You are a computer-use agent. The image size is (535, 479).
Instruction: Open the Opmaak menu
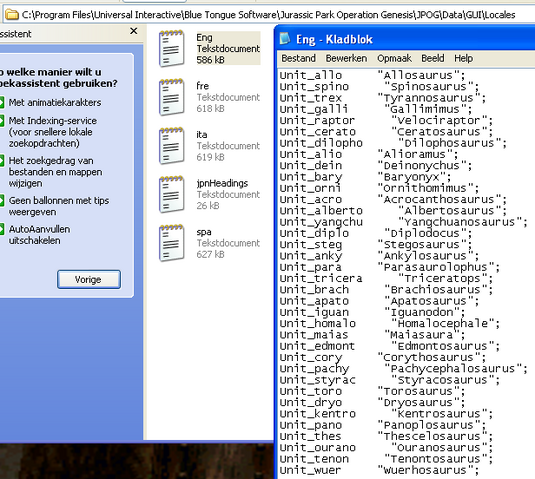click(x=394, y=58)
